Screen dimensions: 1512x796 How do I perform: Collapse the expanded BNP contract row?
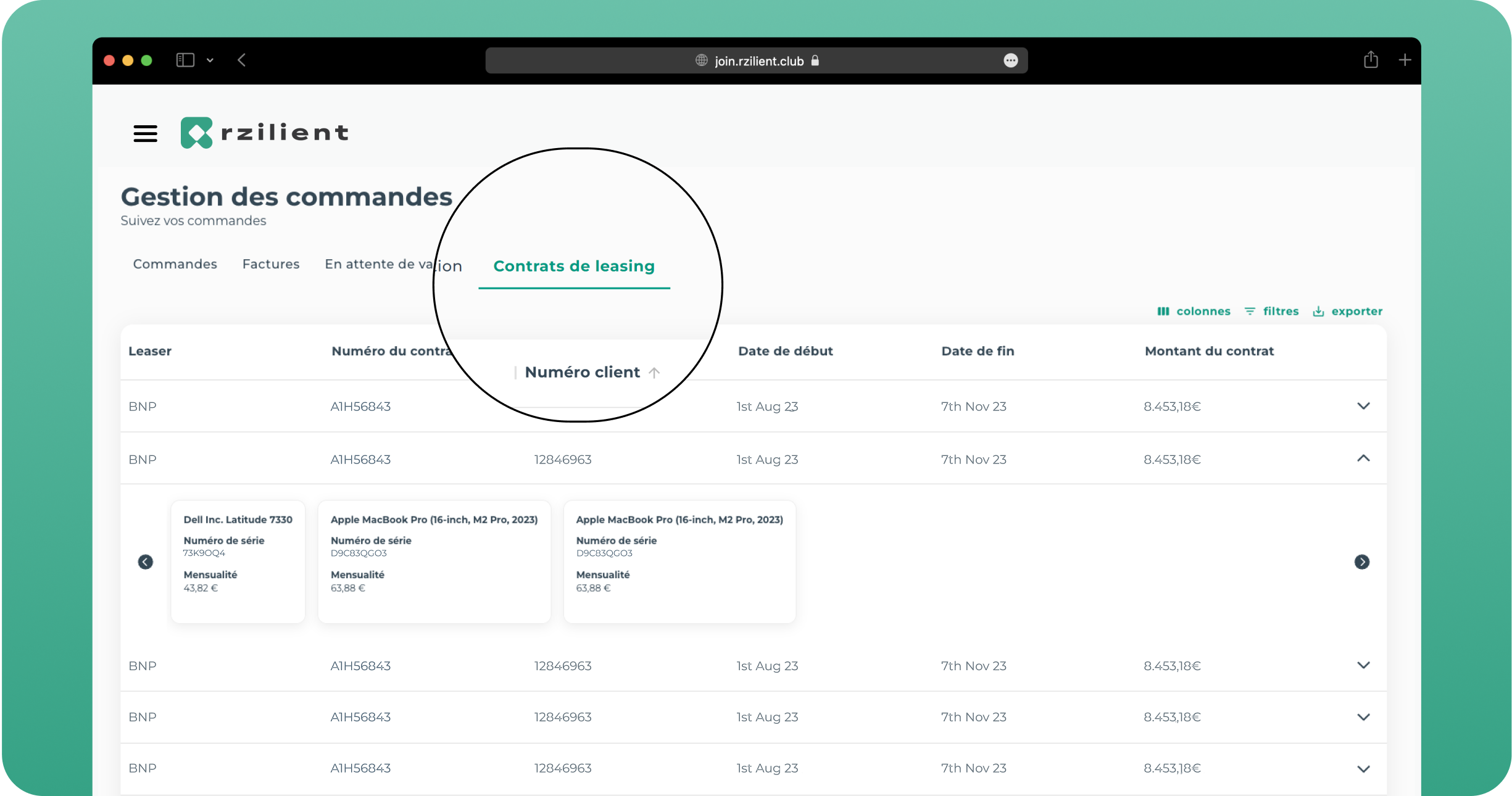click(1363, 458)
